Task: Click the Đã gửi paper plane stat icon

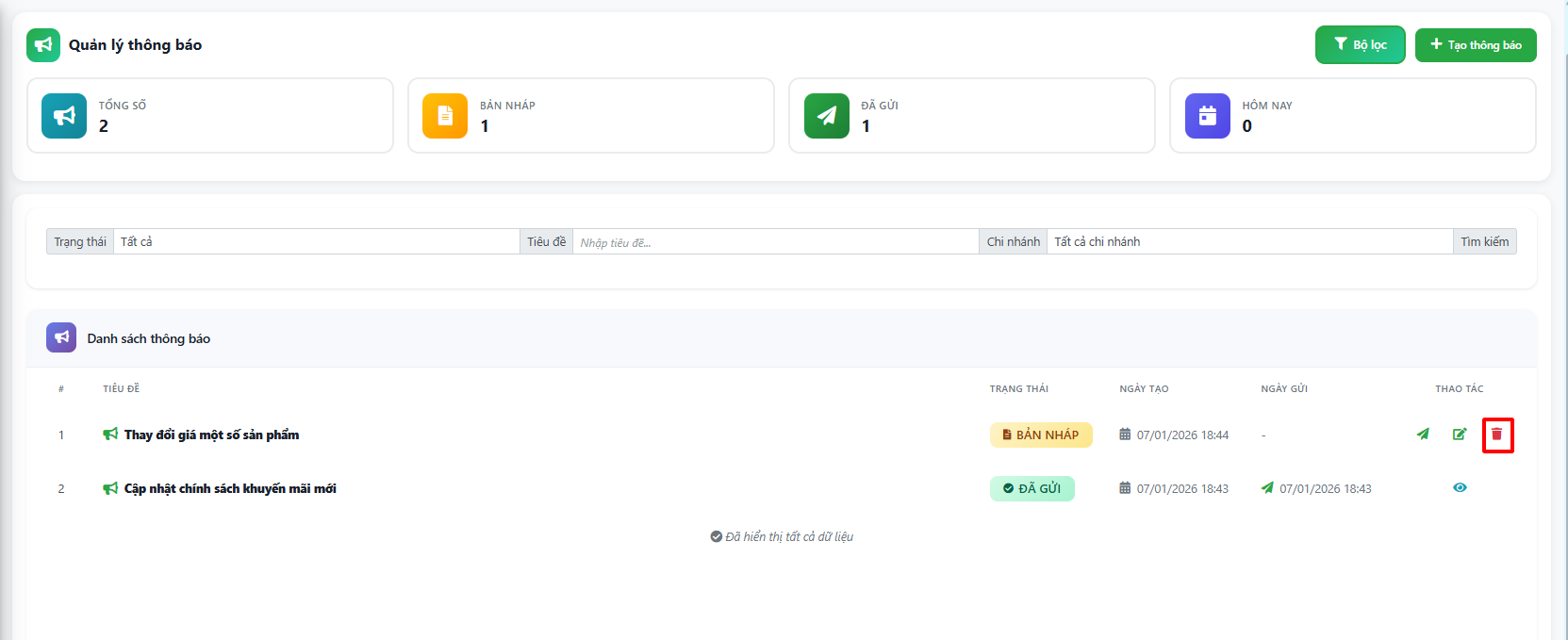Action: pos(826,116)
